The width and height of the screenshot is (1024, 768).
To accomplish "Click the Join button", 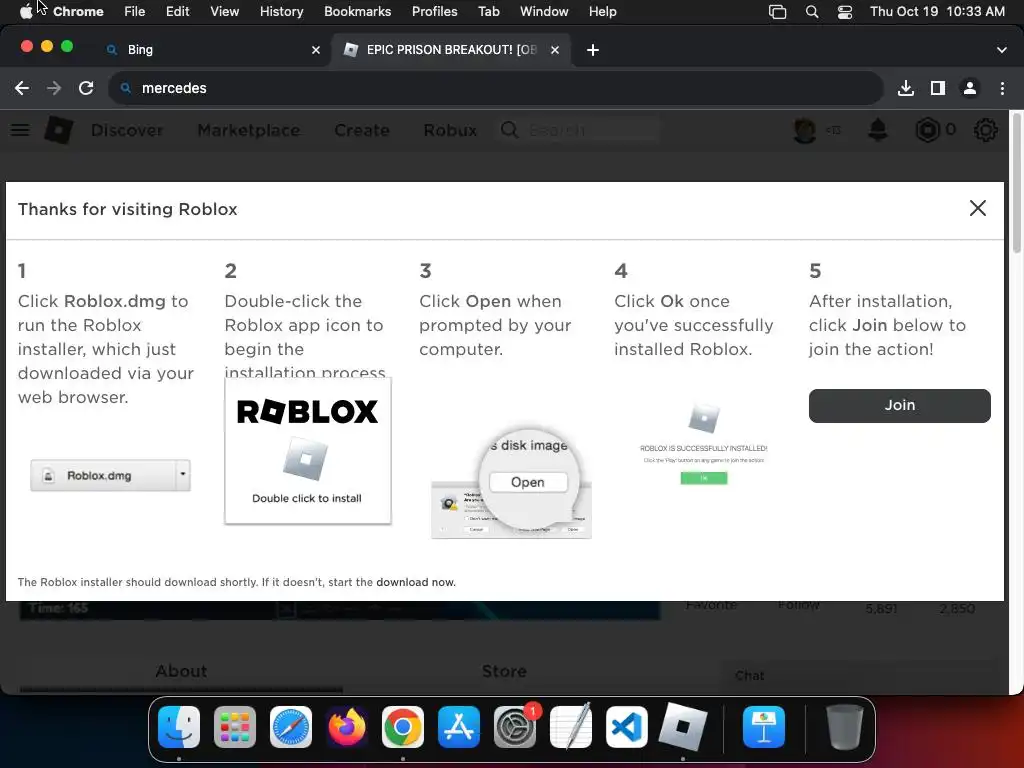I will point(899,406).
